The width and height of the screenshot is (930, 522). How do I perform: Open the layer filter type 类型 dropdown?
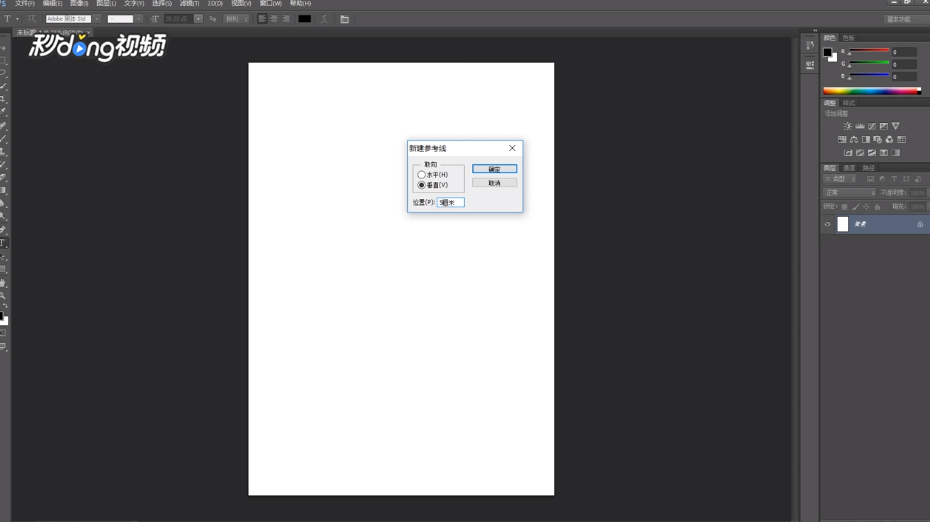pos(840,179)
